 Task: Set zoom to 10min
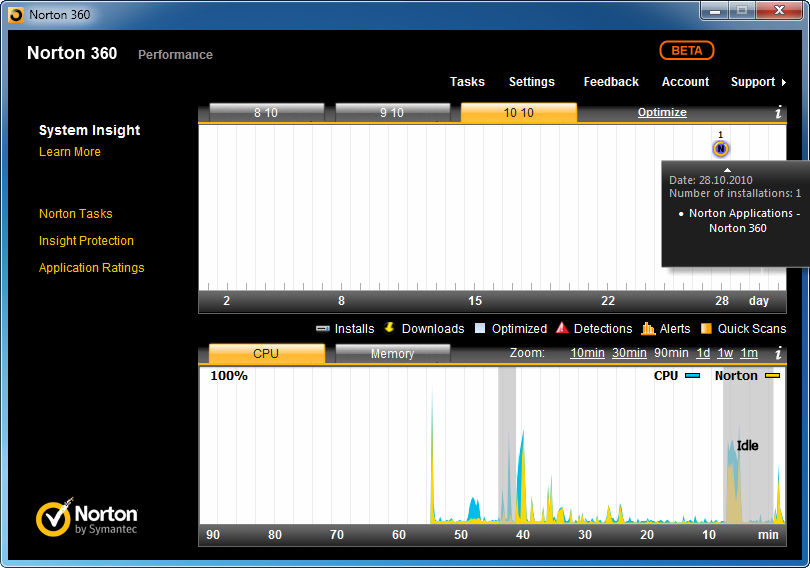pos(587,353)
